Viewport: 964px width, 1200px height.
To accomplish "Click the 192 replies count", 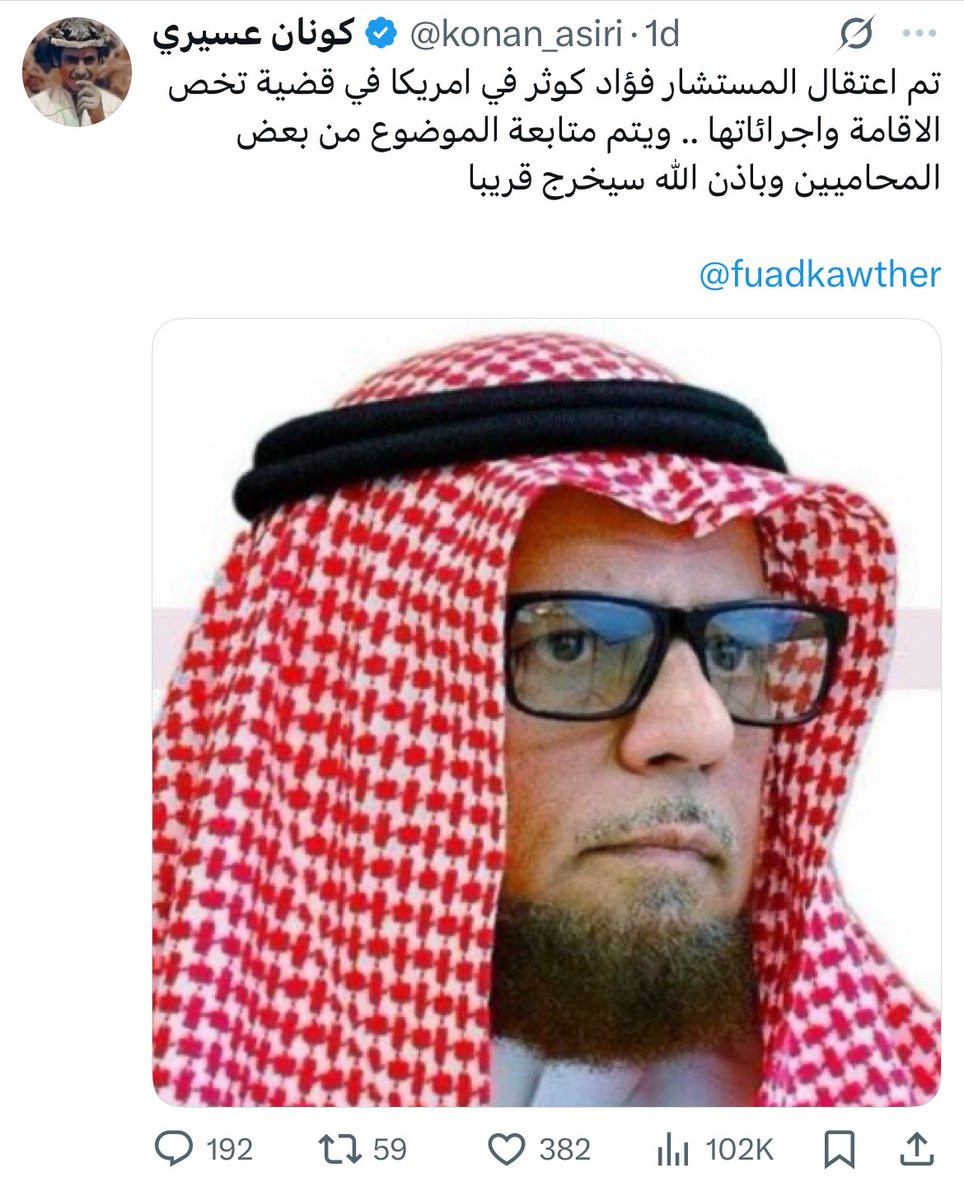I will click(x=230, y=1150).
